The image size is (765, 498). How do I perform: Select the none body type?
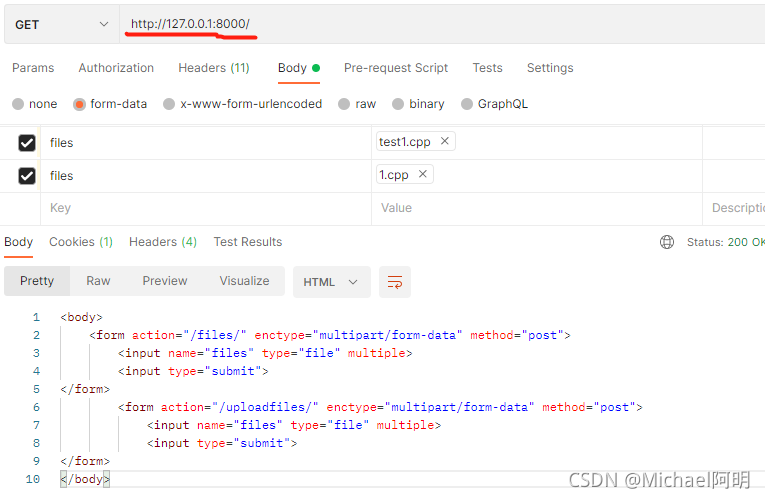pos(18,104)
